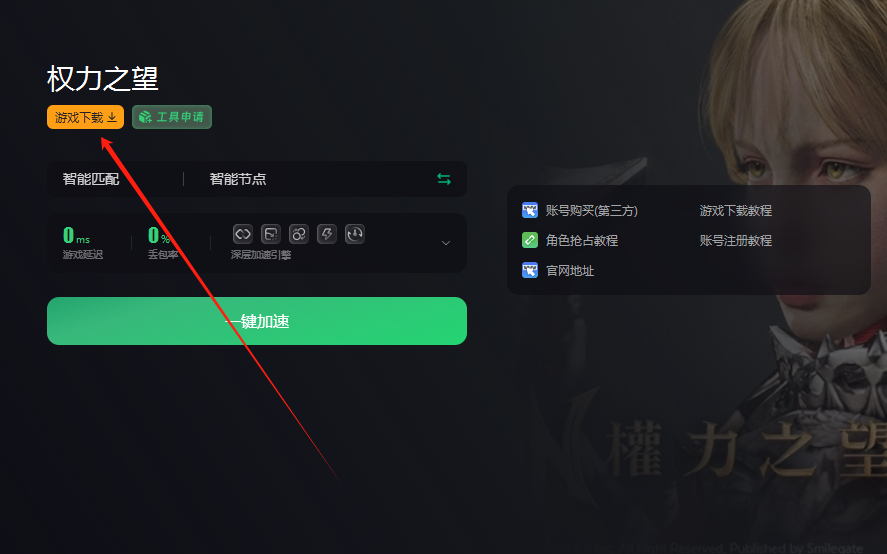The image size is (887, 554).
Task: Click the 0 ms 游戏延迟 latency readout
Action: click(x=83, y=243)
